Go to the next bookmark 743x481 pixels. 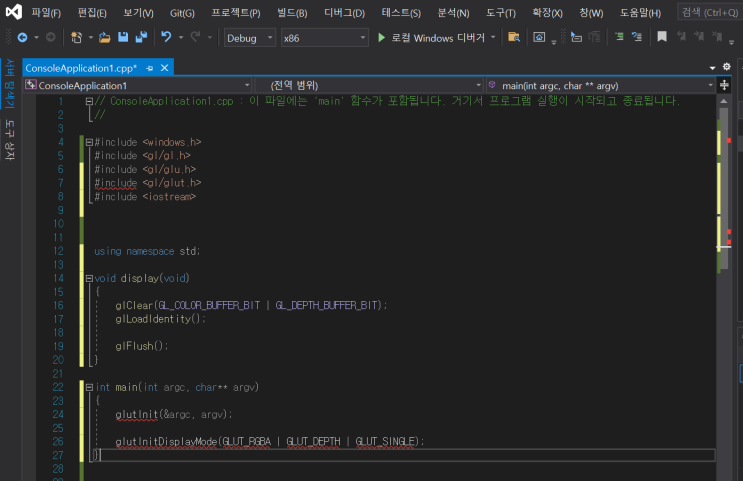[x=699, y=37]
